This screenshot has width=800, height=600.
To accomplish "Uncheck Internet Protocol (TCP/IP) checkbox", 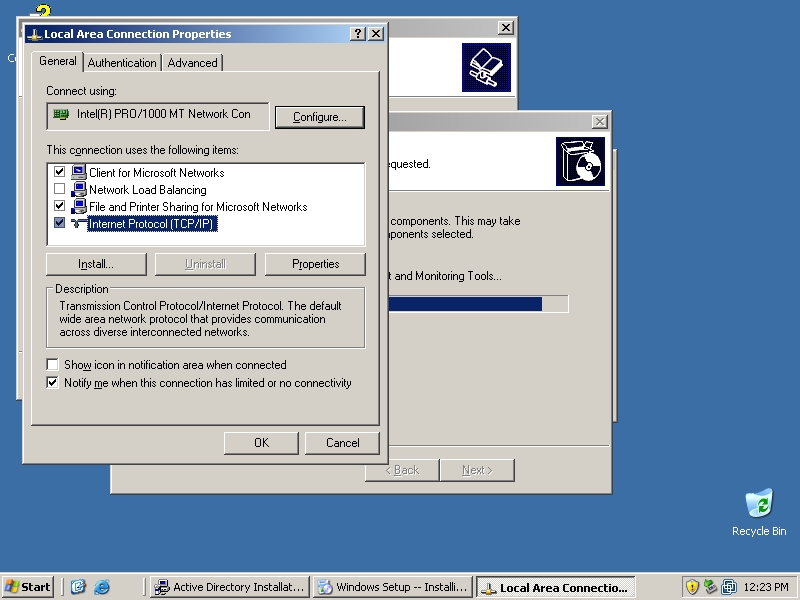I will click(60, 223).
